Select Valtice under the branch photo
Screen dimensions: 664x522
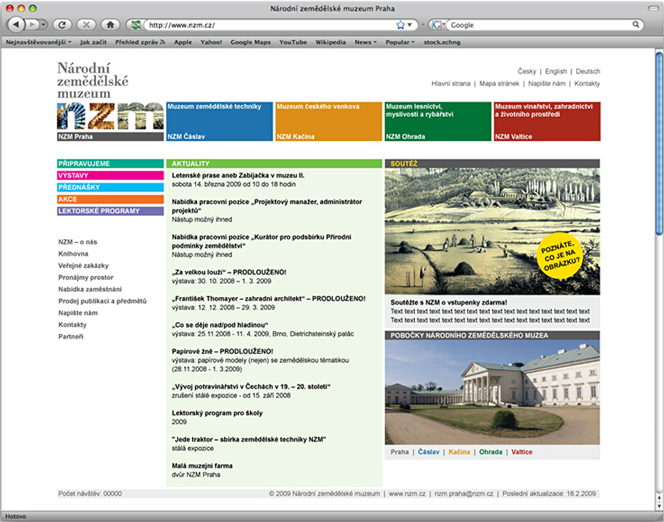coord(522,452)
